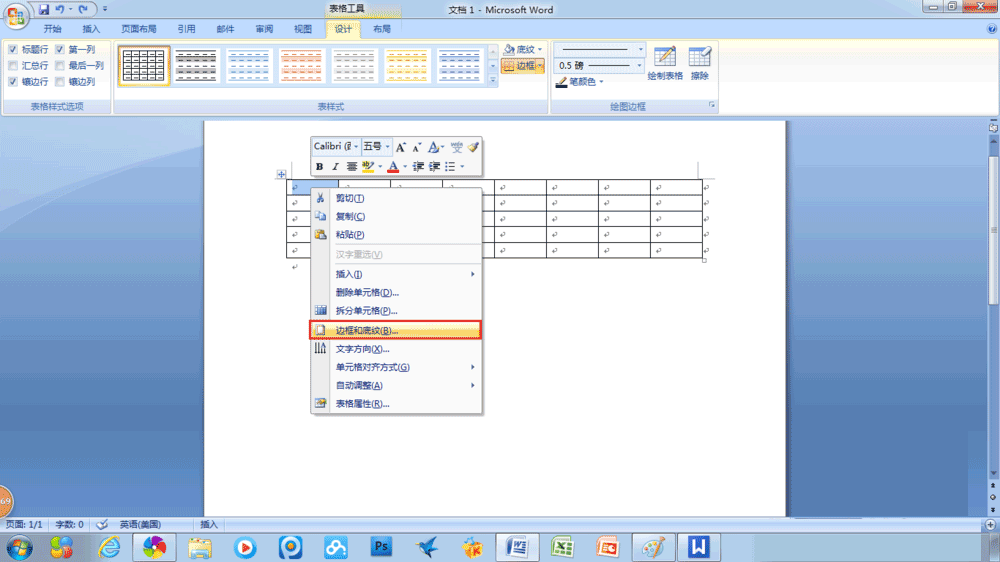Open the 开始 ribbon tab
Screen dimensions: 1000x562
[52, 29]
